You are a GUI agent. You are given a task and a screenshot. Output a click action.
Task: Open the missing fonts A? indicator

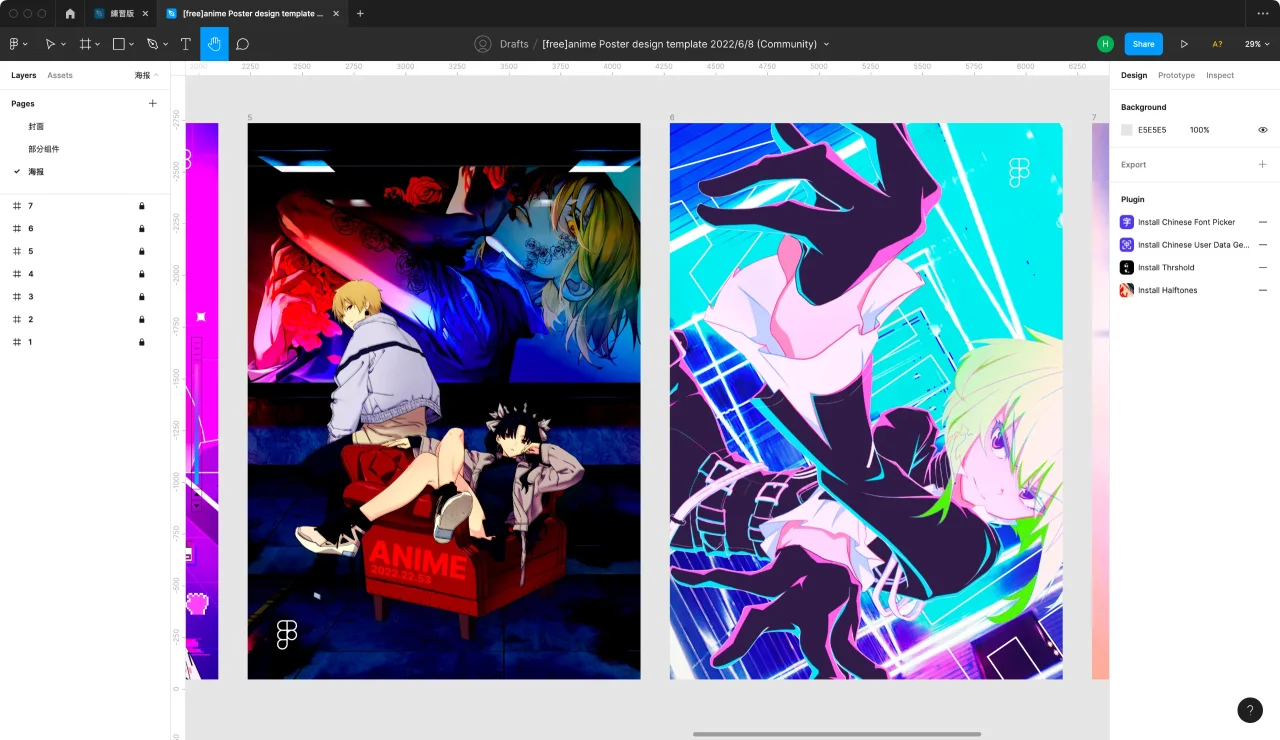click(x=1217, y=44)
